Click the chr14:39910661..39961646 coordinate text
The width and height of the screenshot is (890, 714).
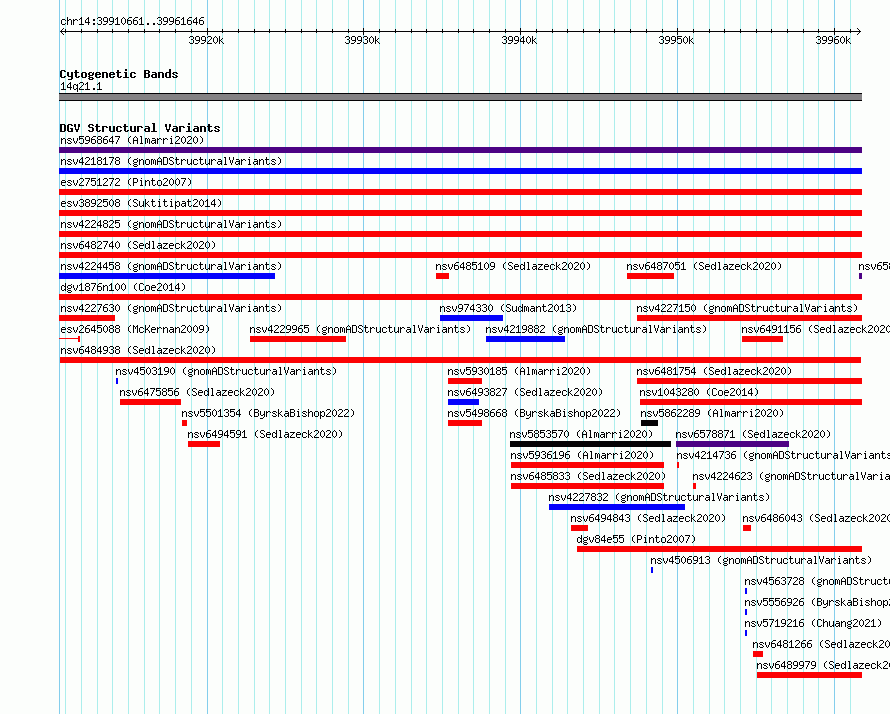[x=132, y=21]
